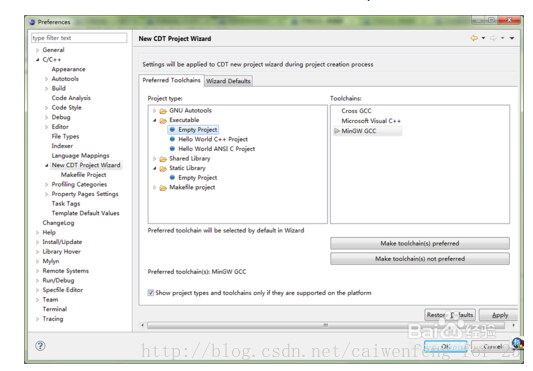This screenshot has width=533, height=371.
Task: Expand the Install/Update preferences node
Action: [x=37, y=242]
